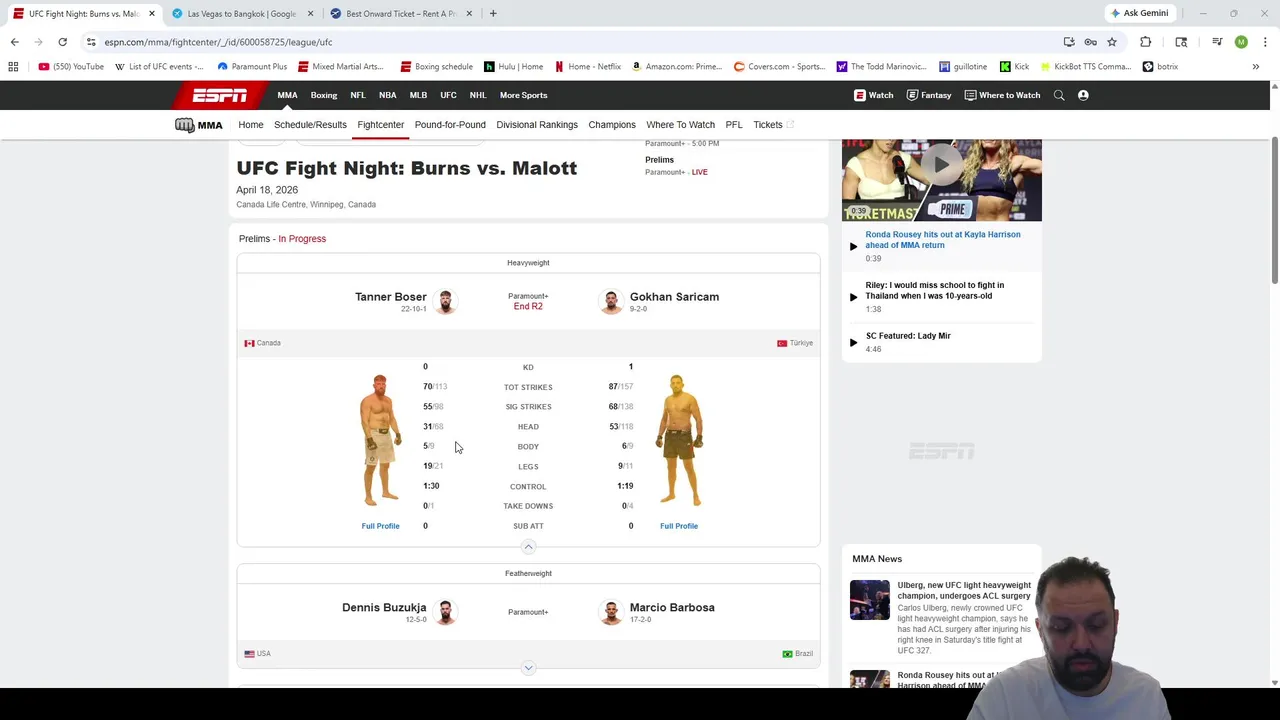
Task: Open the ESPN search icon
Action: point(1059,95)
